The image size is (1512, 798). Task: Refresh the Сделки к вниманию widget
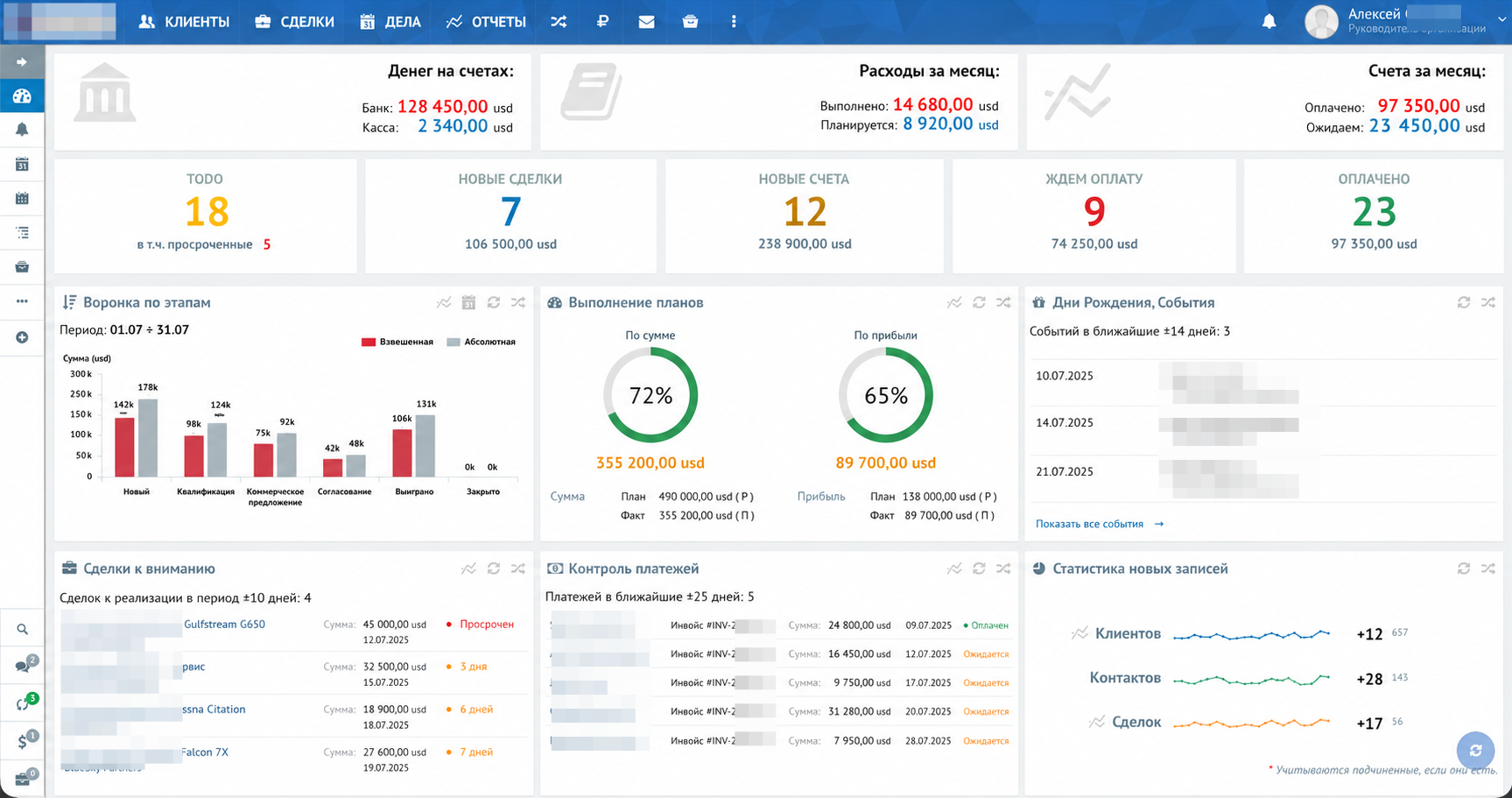[x=494, y=568]
